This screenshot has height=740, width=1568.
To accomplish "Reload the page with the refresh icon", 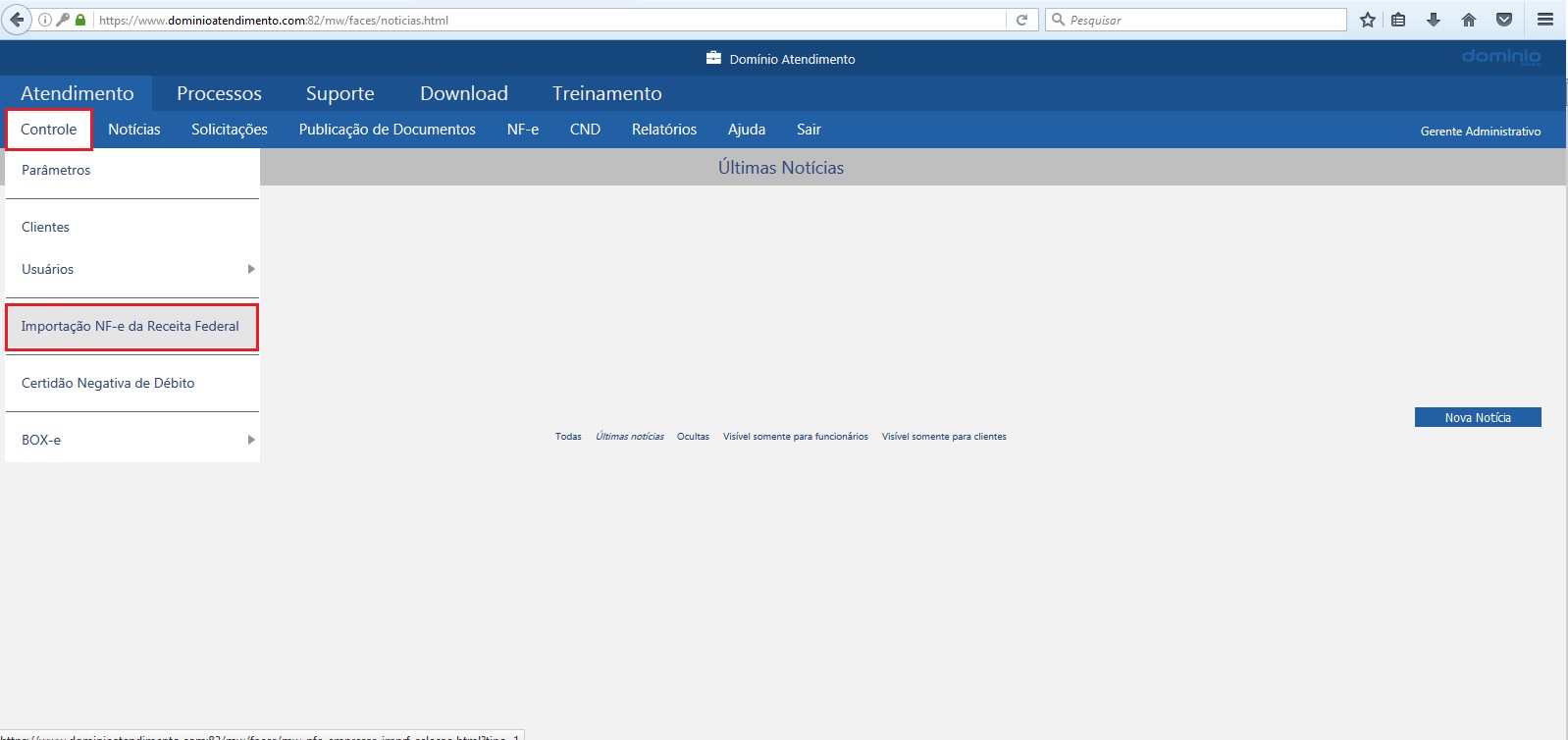I will coord(1021,20).
